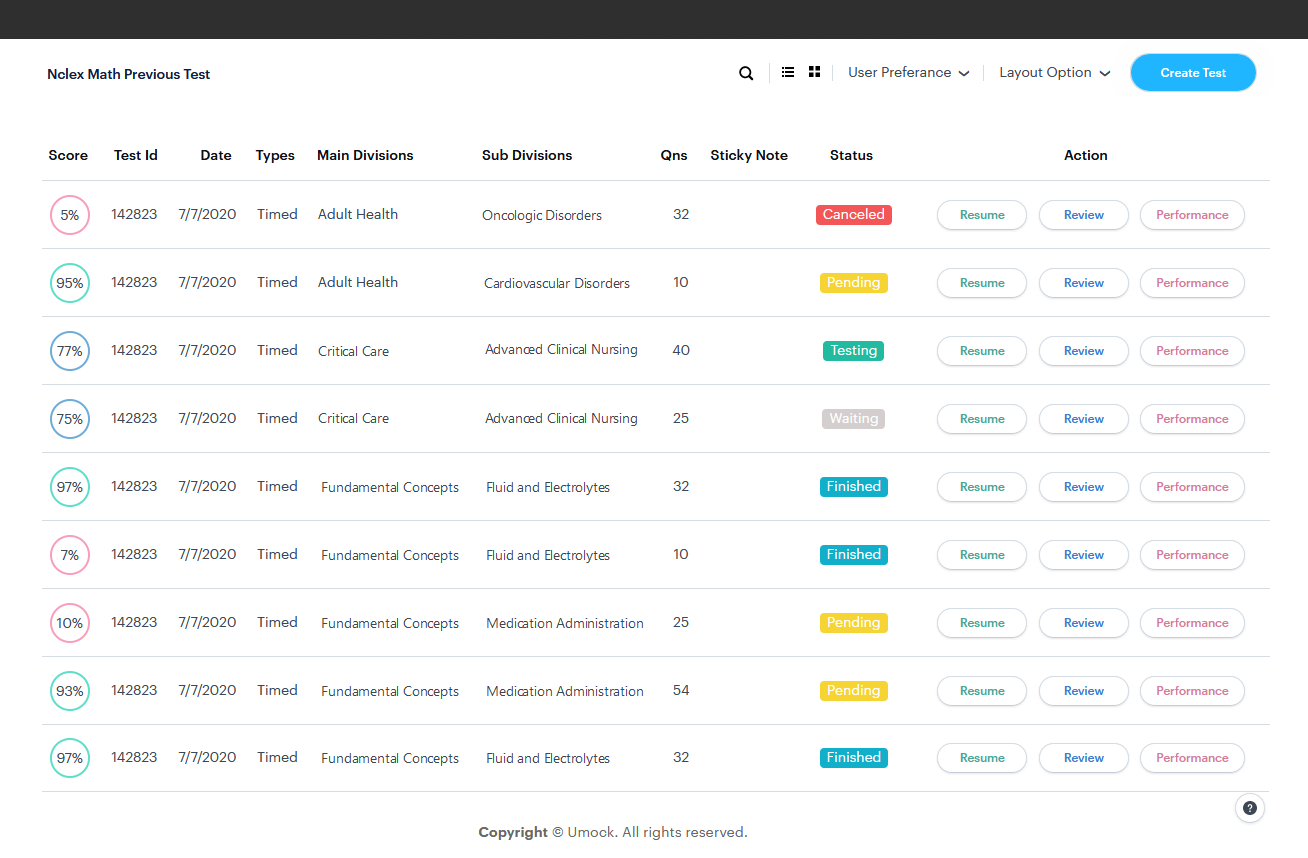1308x858 pixels.
Task: Select the 95% score circle
Action: (70, 283)
